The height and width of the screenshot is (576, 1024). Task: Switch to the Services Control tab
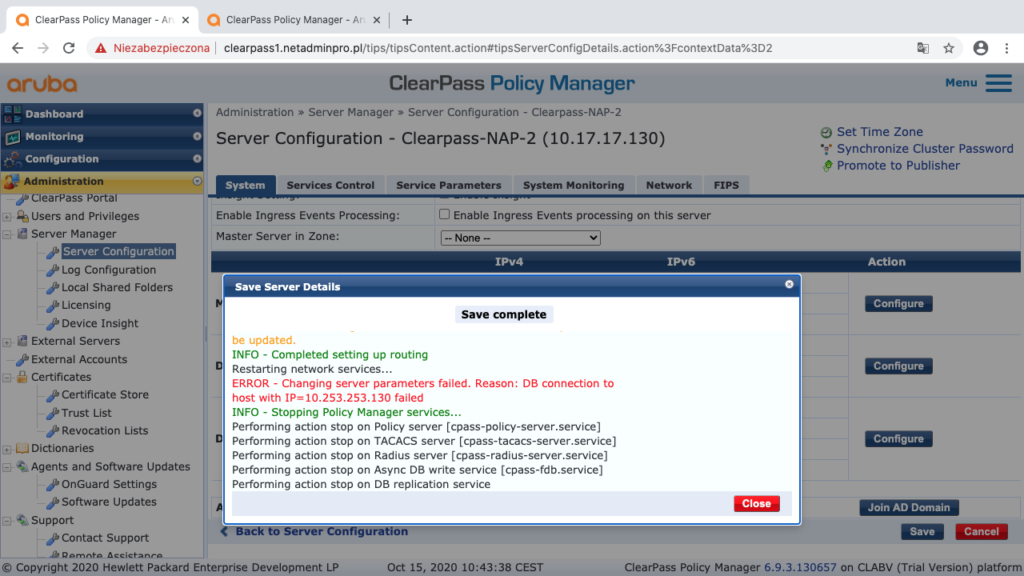[330, 185]
